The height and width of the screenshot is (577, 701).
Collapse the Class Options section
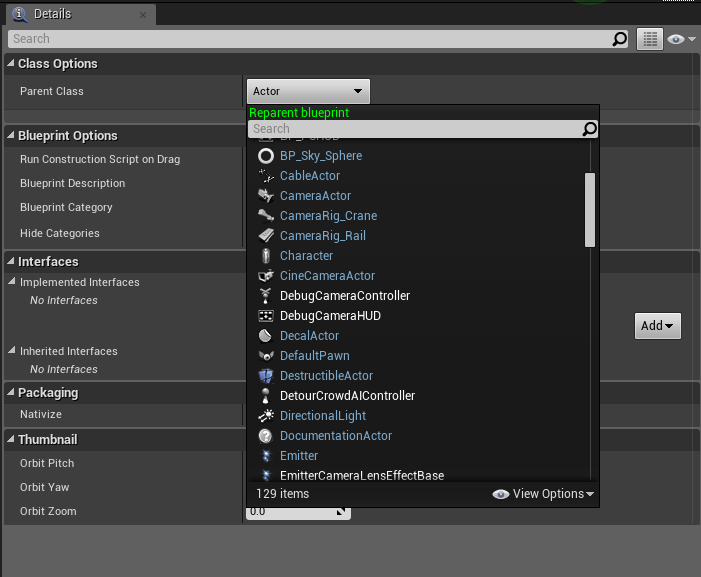pos(11,63)
